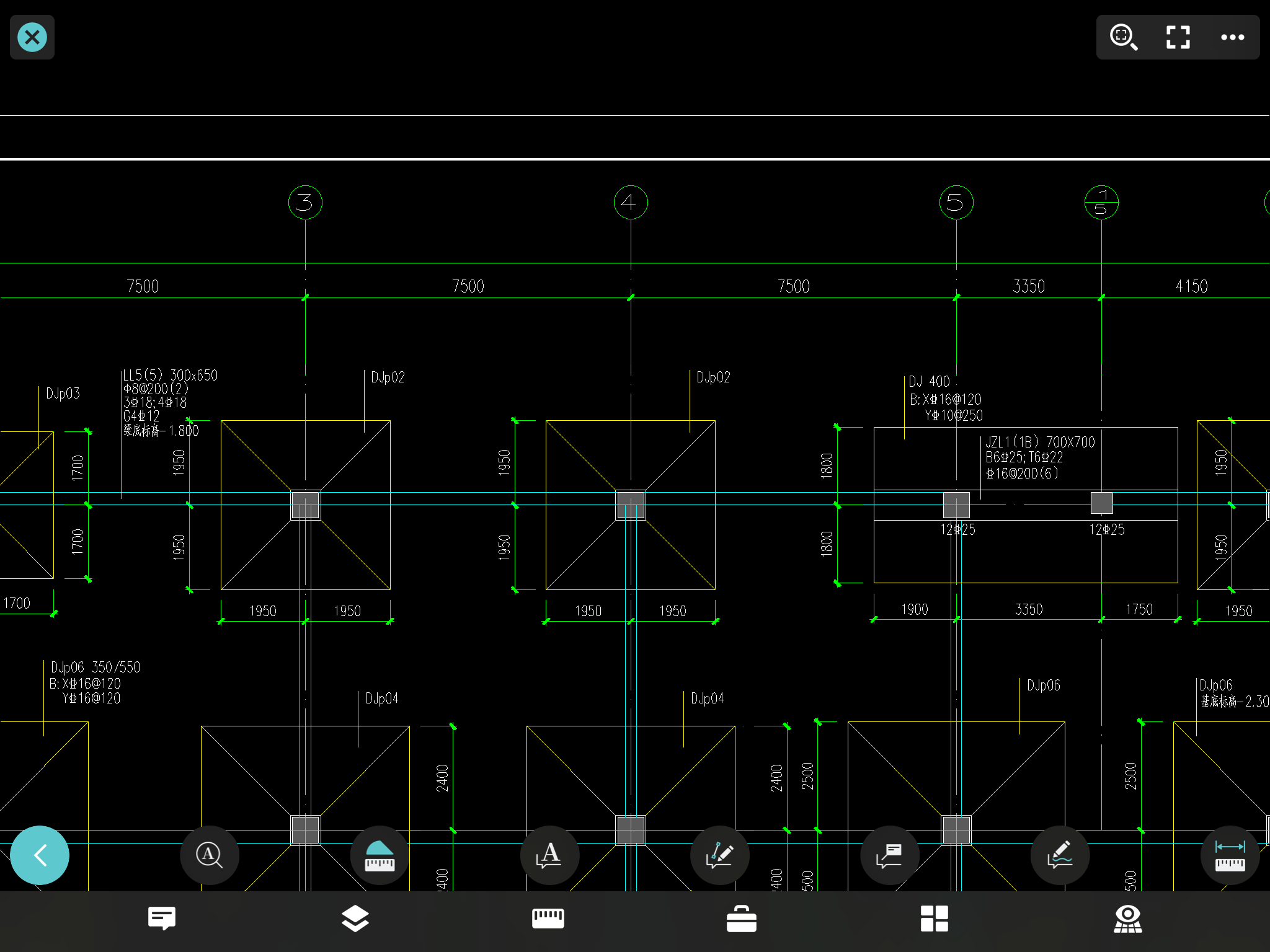The height and width of the screenshot is (952, 1270).
Task: Click the DJp06 350/550 label
Action: (x=95, y=668)
